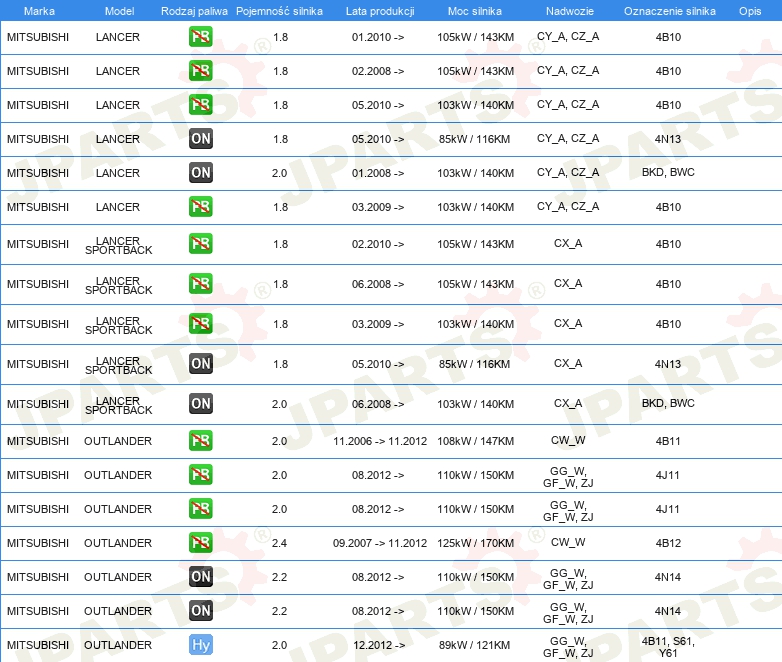Click PB petrol icon for Outlander 2.4
Viewport: 782px width, 662px height.
tap(201, 543)
